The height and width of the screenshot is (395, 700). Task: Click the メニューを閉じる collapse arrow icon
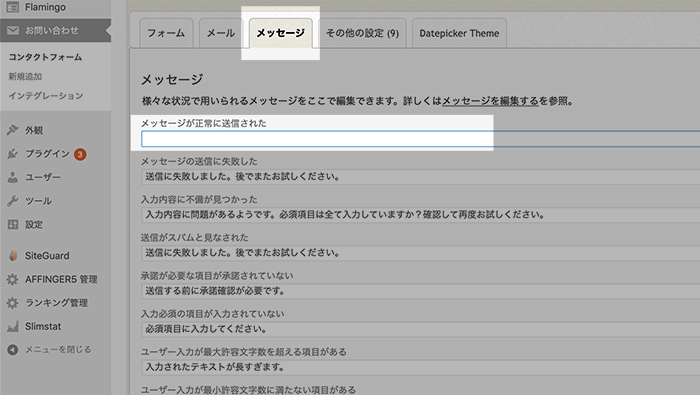(12, 349)
